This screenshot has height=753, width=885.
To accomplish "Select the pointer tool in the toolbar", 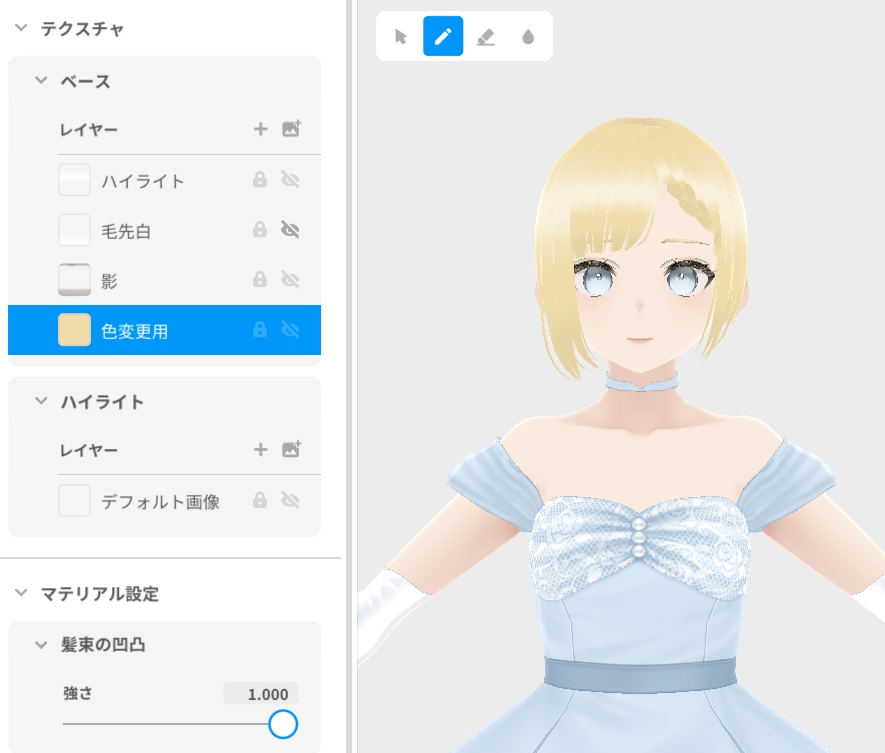I will click(399, 36).
